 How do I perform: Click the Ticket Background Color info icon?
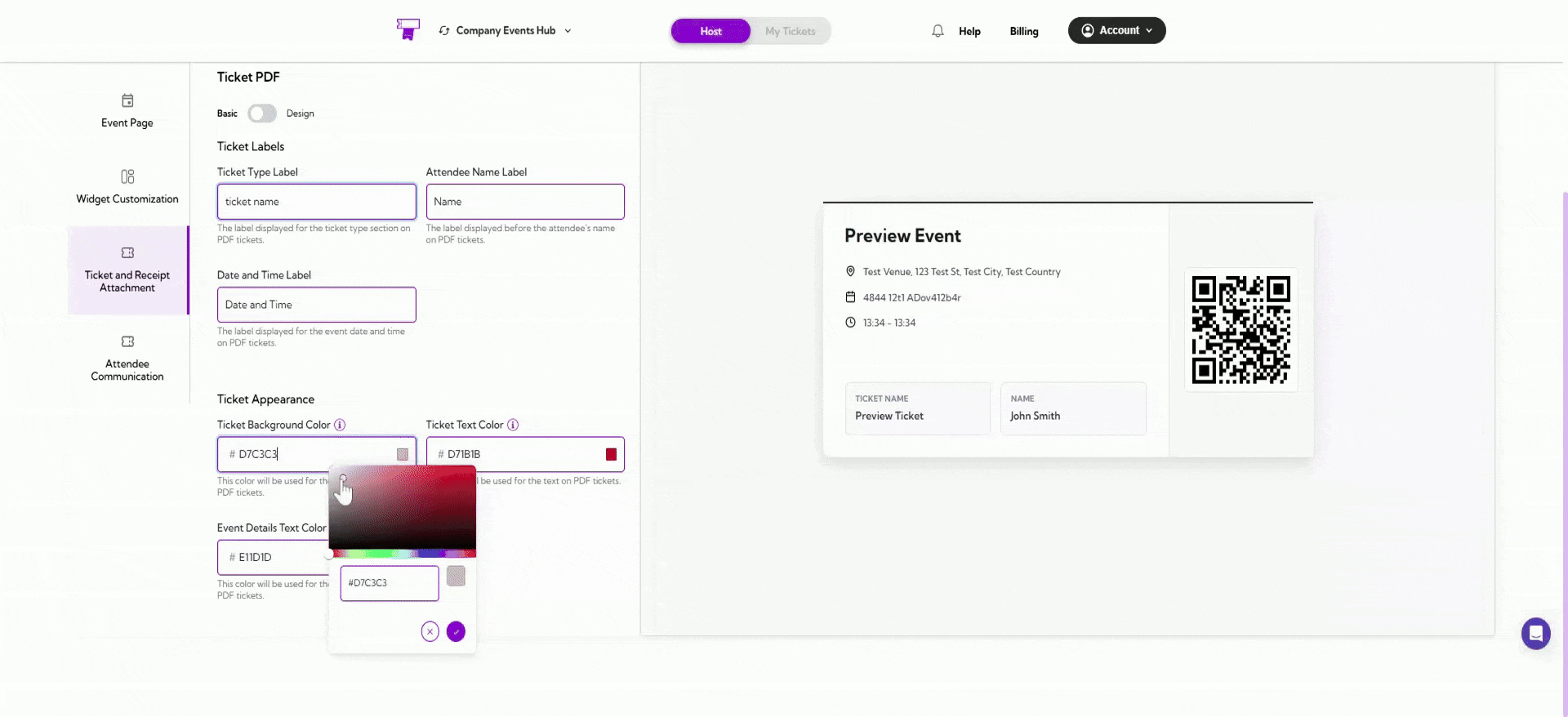(x=340, y=425)
